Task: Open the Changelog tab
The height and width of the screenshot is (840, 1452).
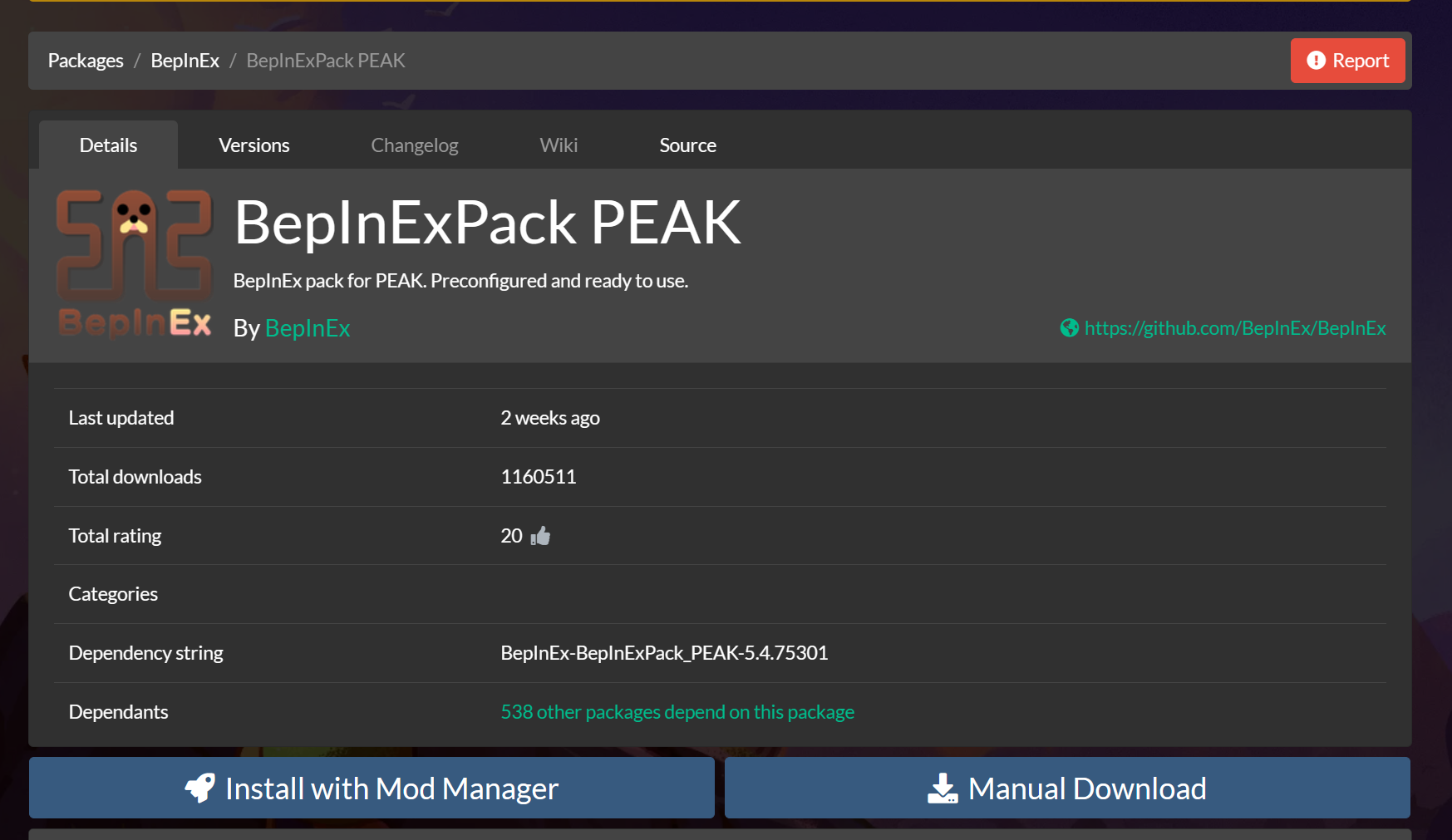Action: 415,145
